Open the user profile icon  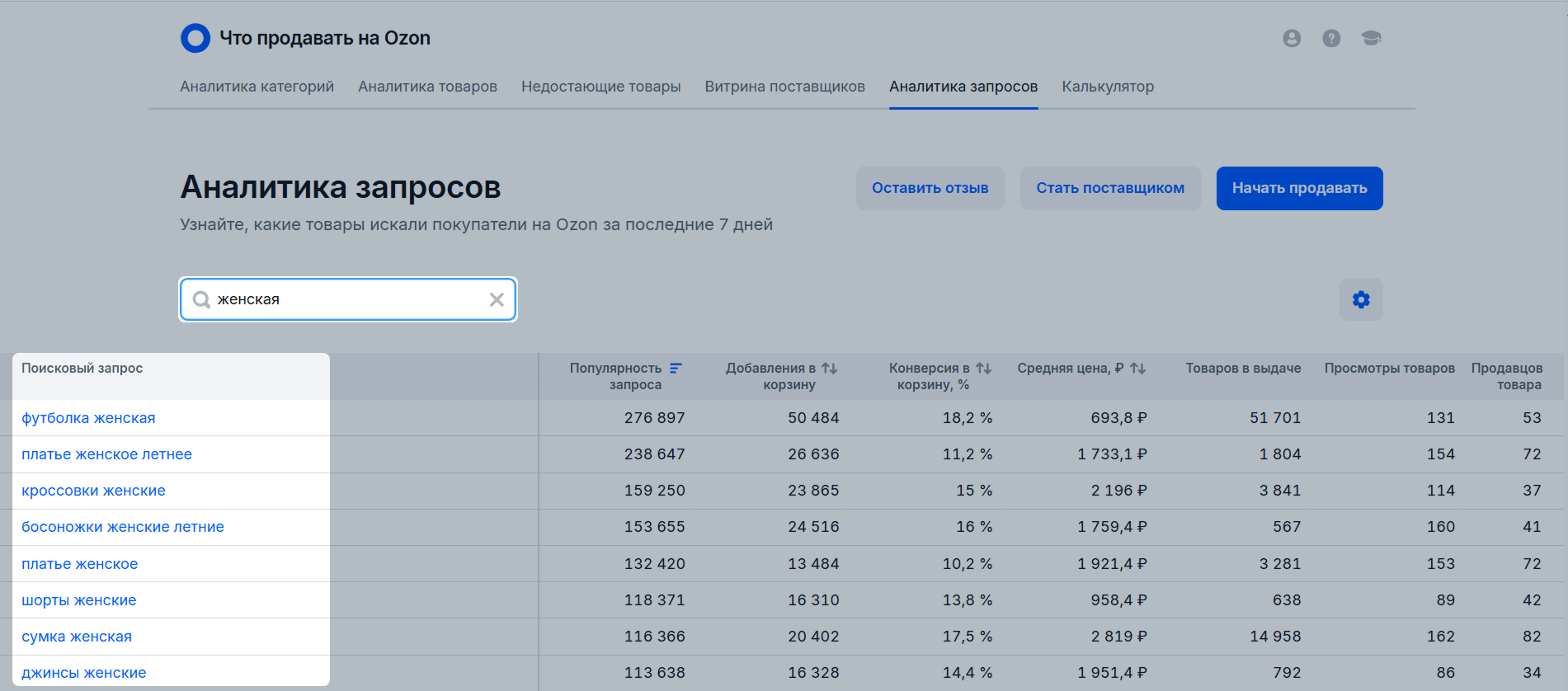pyautogui.click(x=1292, y=38)
